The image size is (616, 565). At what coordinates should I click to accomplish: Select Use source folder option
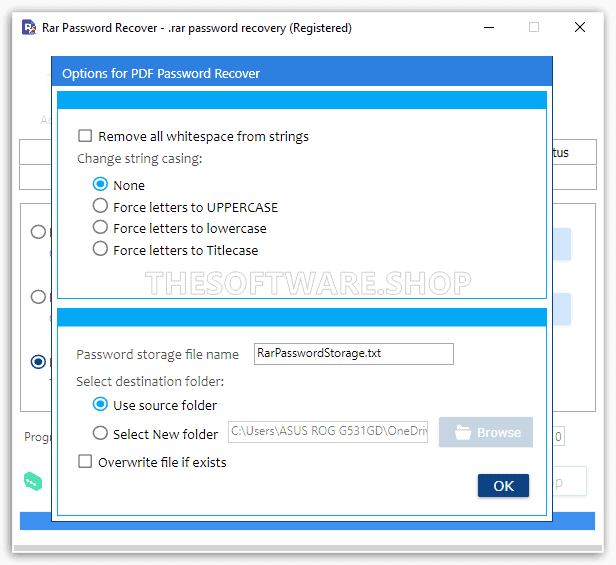click(x=100, y=405)
